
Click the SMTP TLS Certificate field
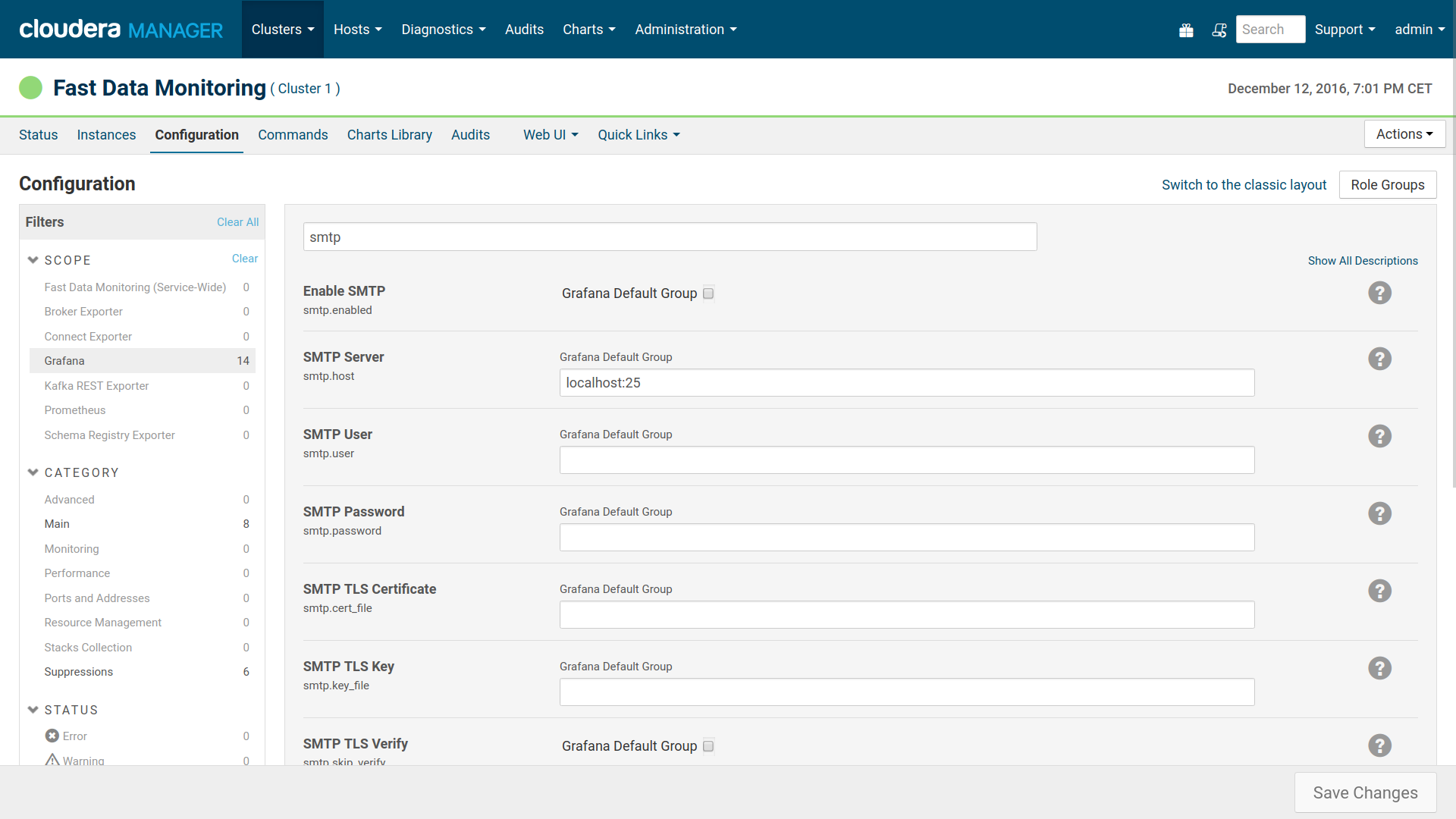[x=907, y=615]
